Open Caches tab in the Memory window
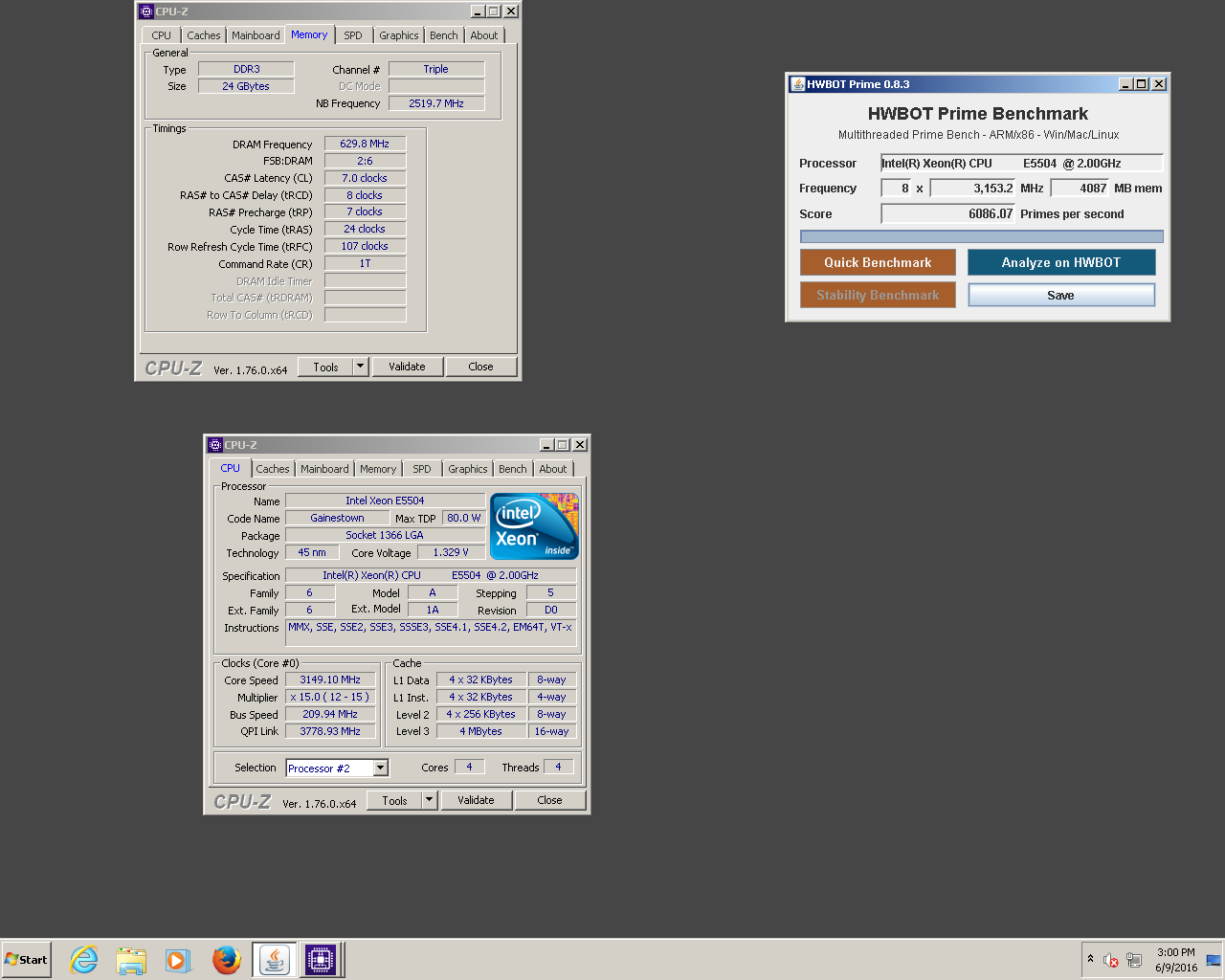1225x980 pixels. pos(204,35)
